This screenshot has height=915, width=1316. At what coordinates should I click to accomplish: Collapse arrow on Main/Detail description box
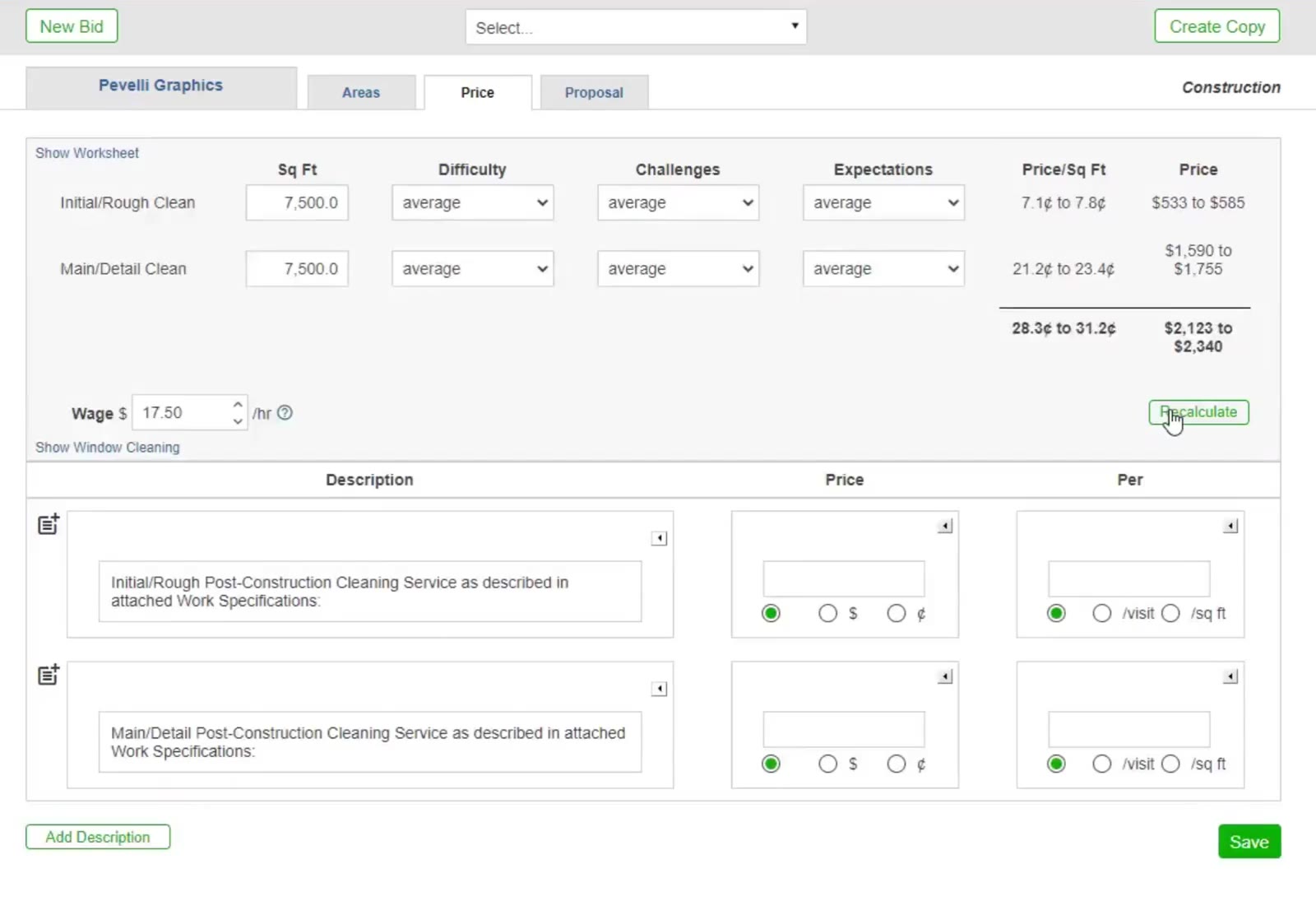pyautogui.click(x=659, y=689)
